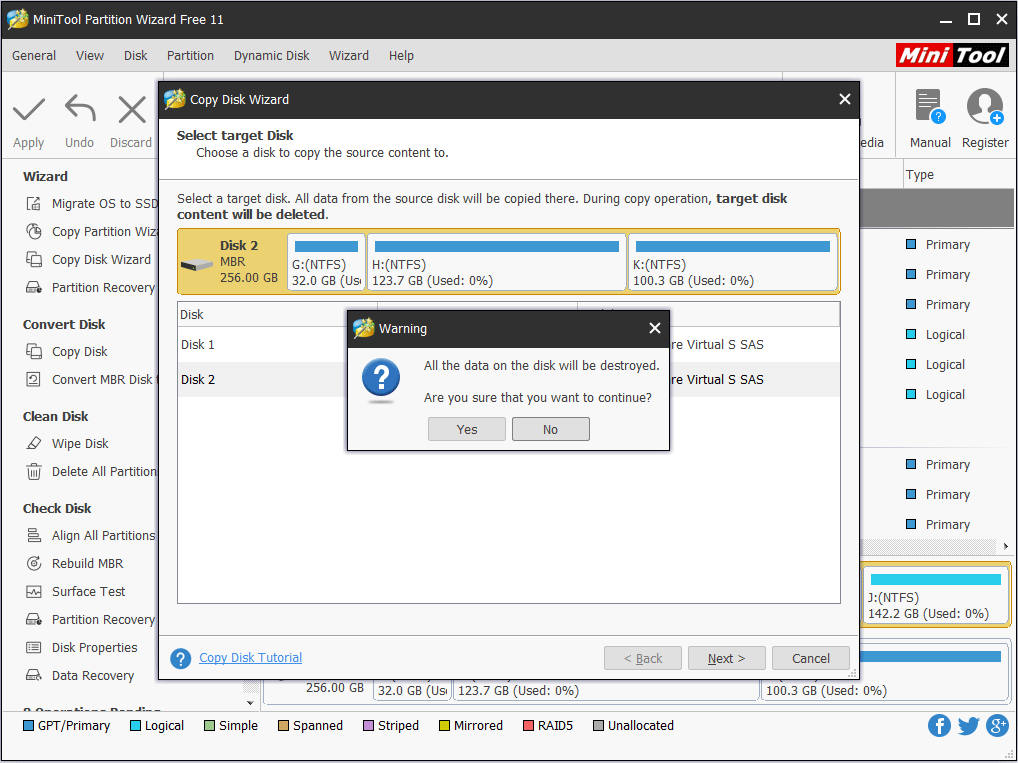Open the General menu
Image resolution: width=1018 pixels, height=763 pixels.
click(34, 56)
